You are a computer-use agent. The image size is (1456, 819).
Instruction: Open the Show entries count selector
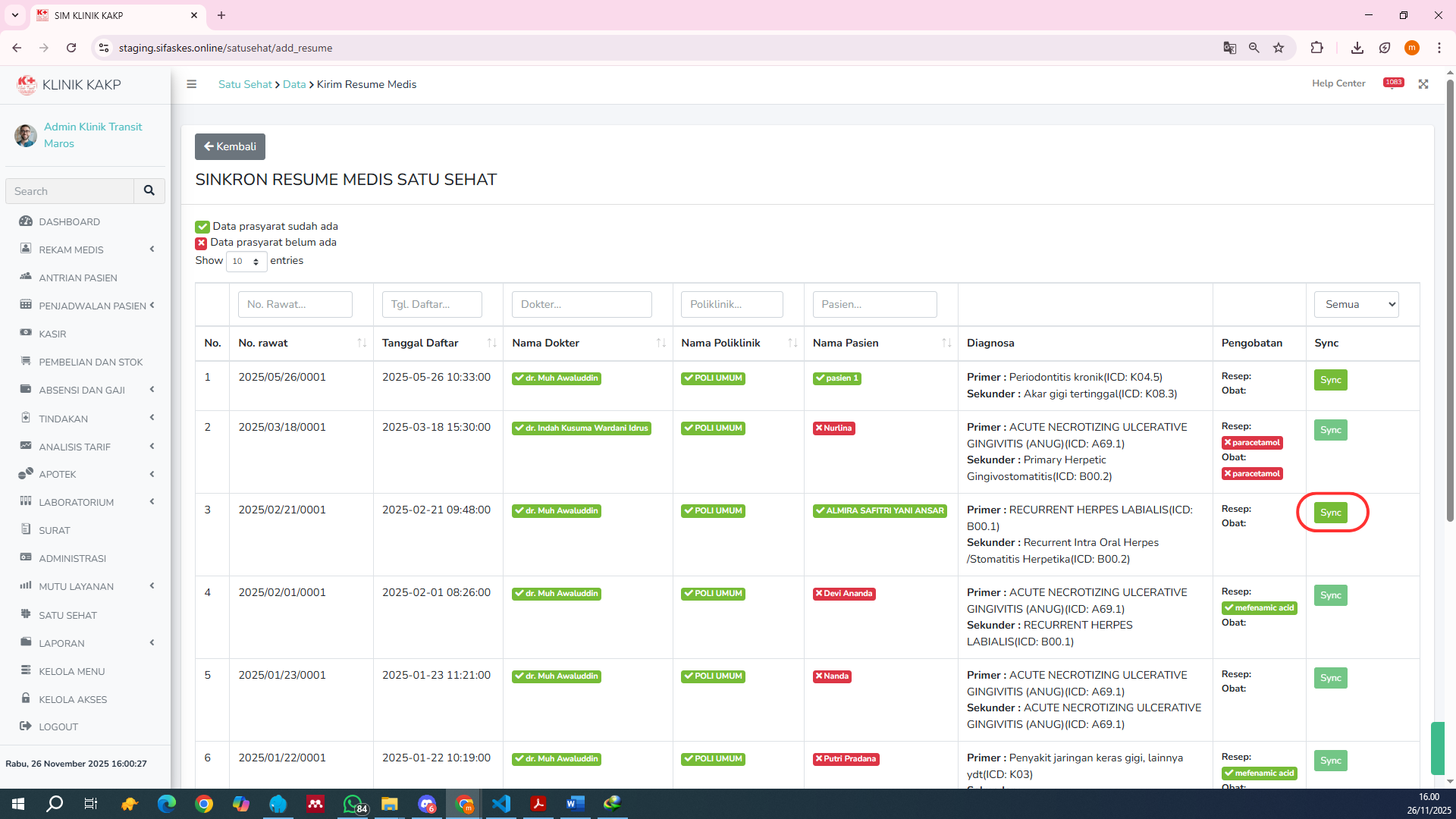(x=246, y=261)
